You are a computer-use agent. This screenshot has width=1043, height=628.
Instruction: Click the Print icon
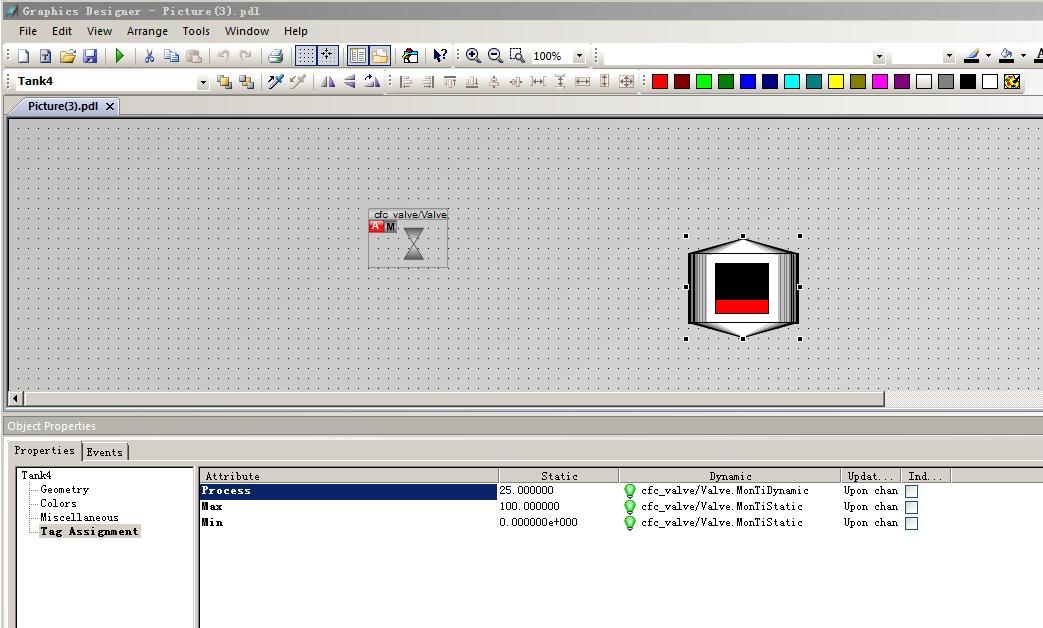click(275, 56)
